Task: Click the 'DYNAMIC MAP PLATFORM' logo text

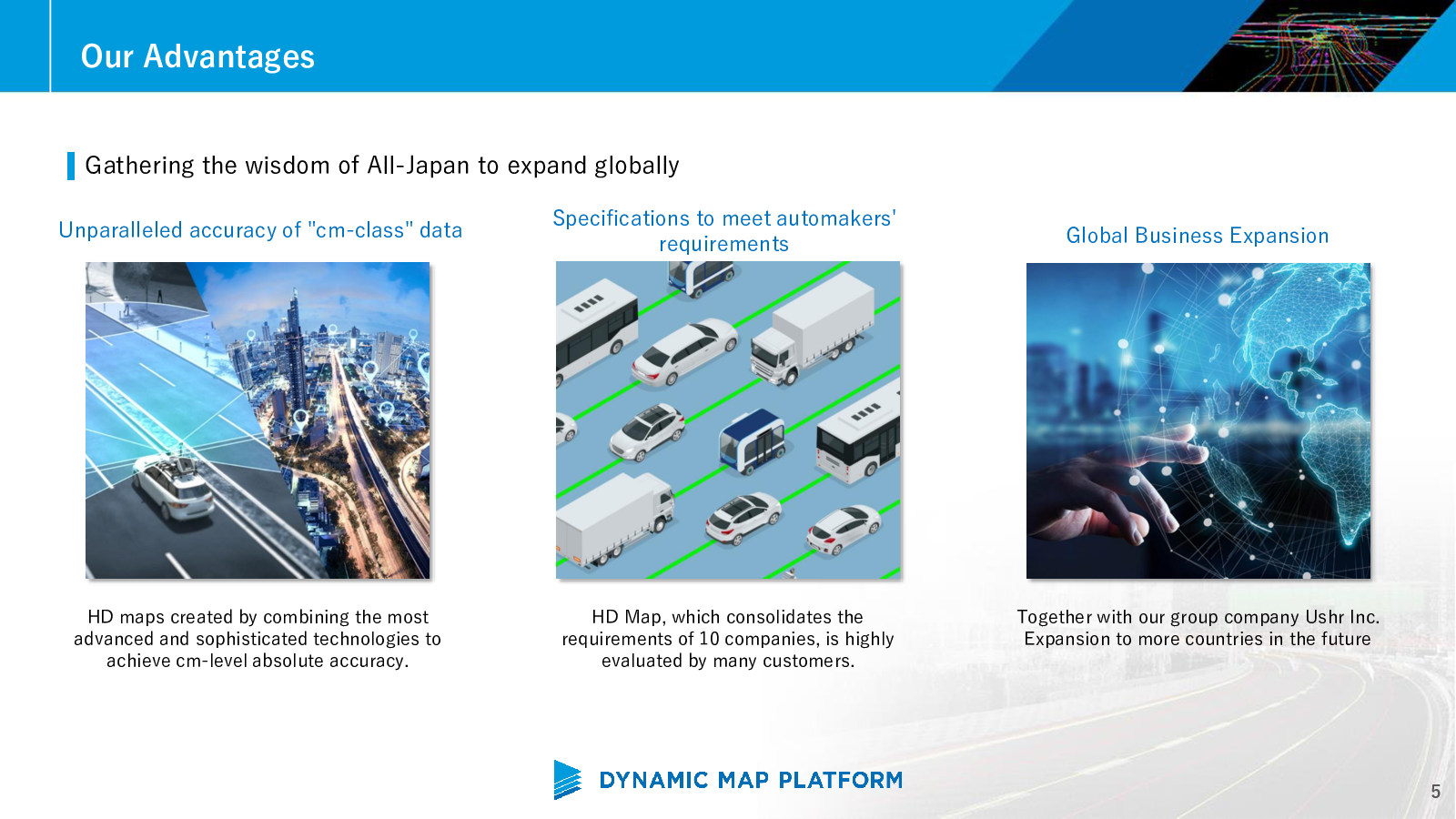Action: click(x=751, y=780)
